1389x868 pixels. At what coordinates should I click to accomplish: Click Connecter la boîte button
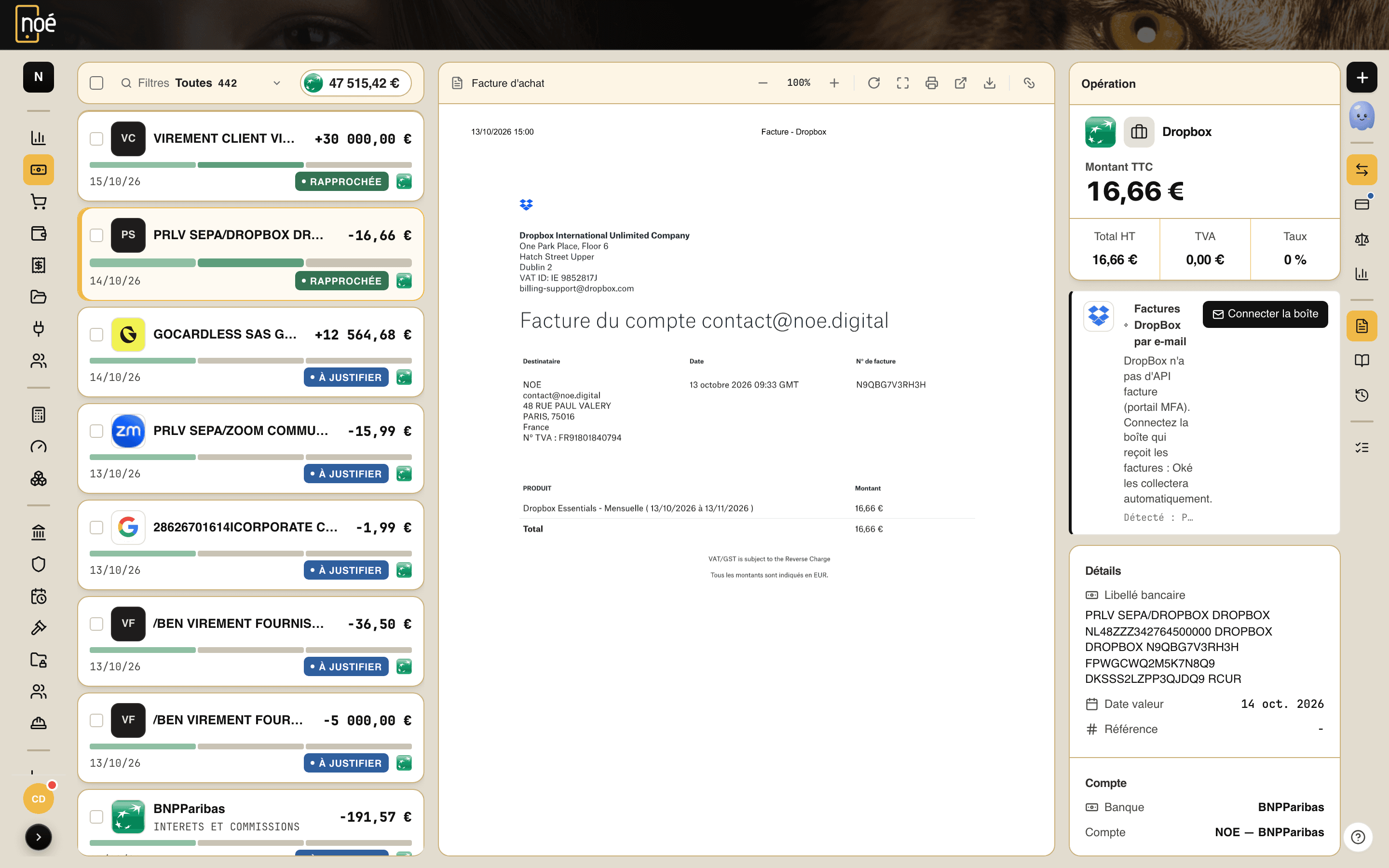click(1265, 314)
